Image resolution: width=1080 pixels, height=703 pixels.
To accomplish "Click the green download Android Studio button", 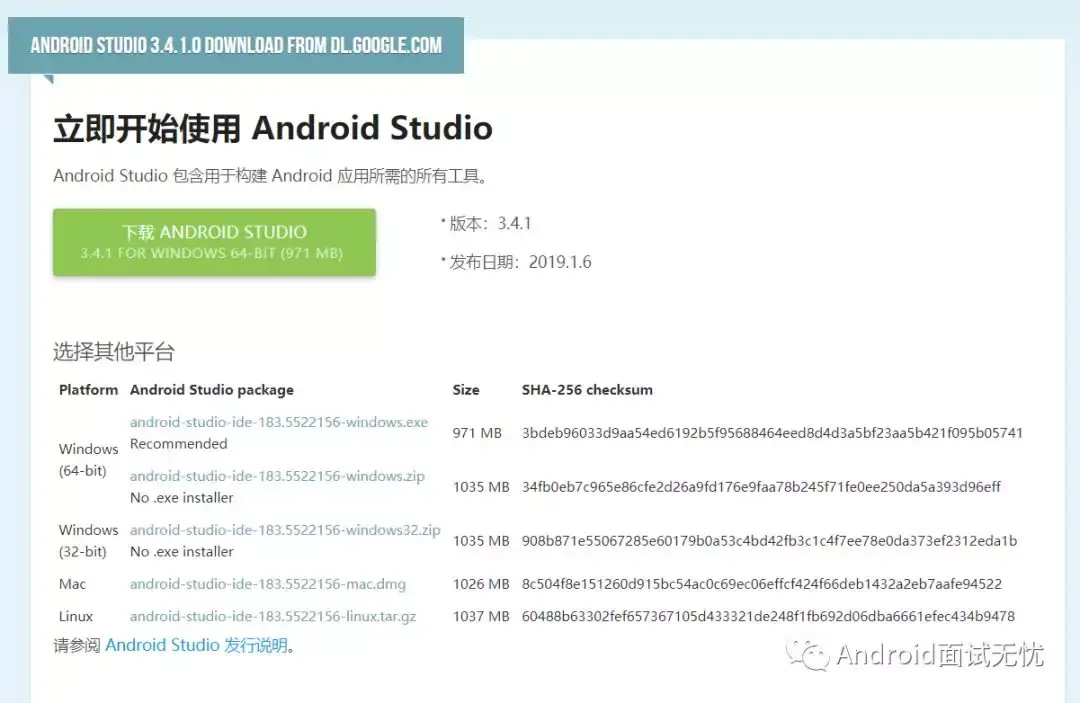I will tap(214, 242).
